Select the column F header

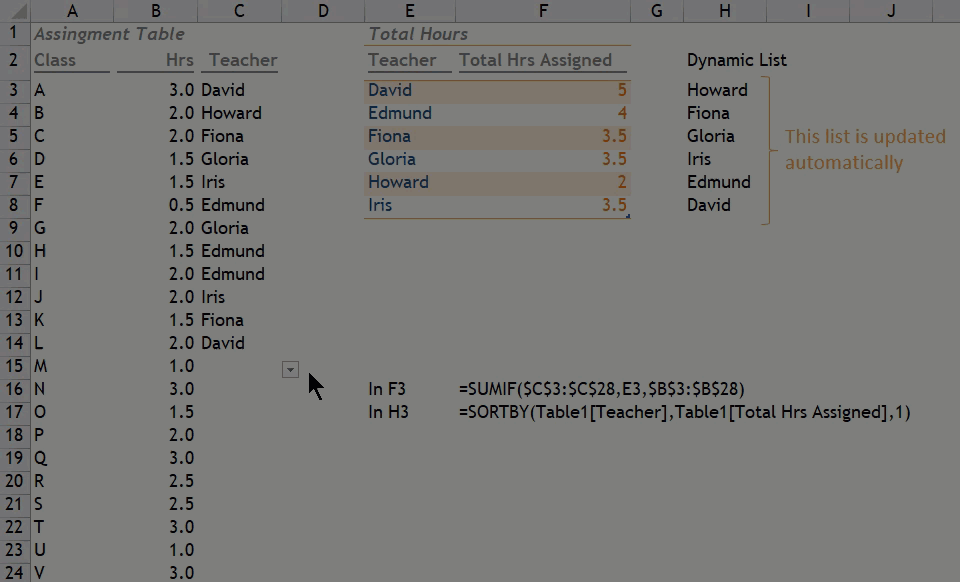(x=543, y=11)
